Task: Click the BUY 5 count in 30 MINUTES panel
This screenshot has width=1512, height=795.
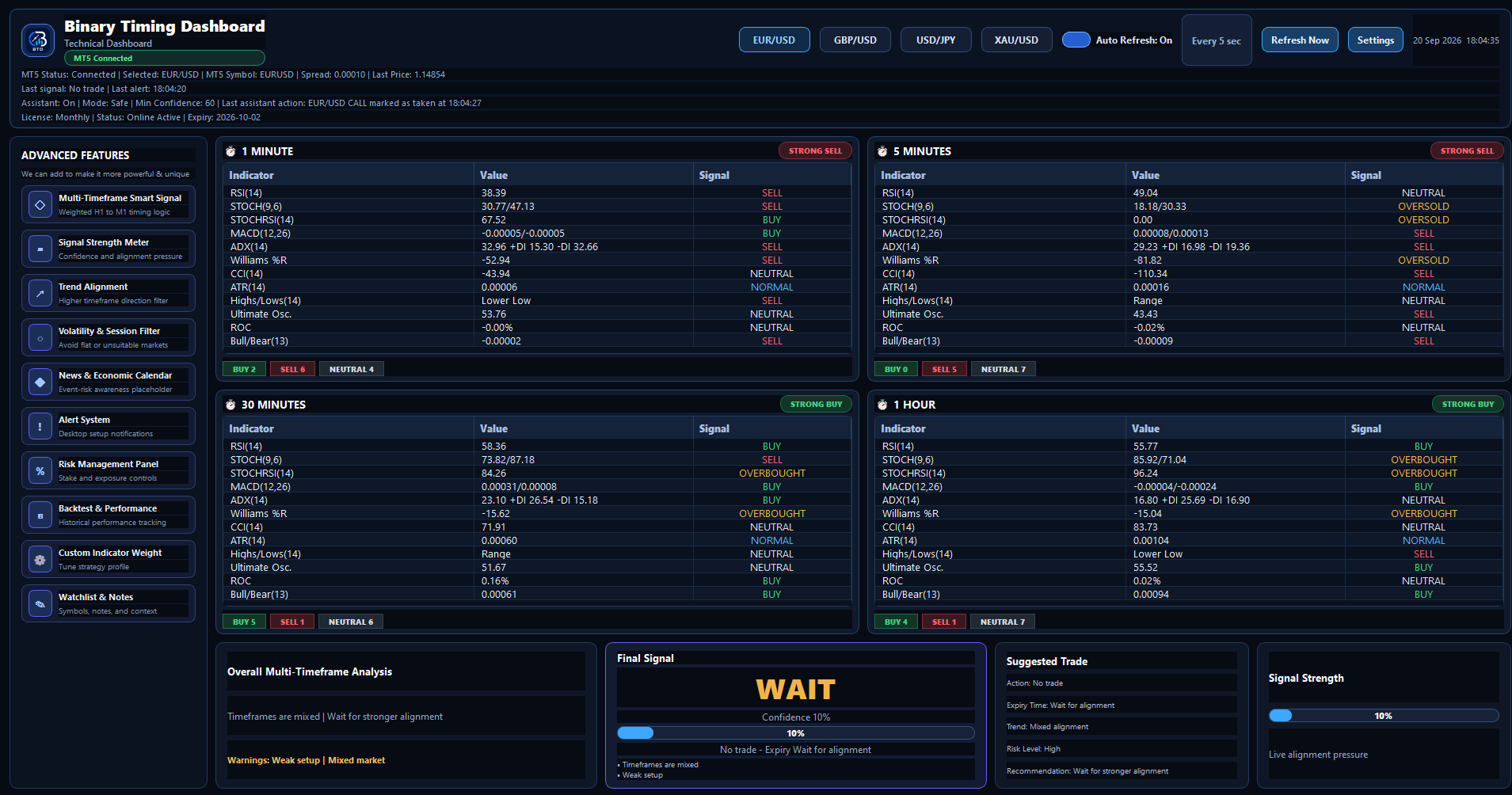Action: click(244, 622)
